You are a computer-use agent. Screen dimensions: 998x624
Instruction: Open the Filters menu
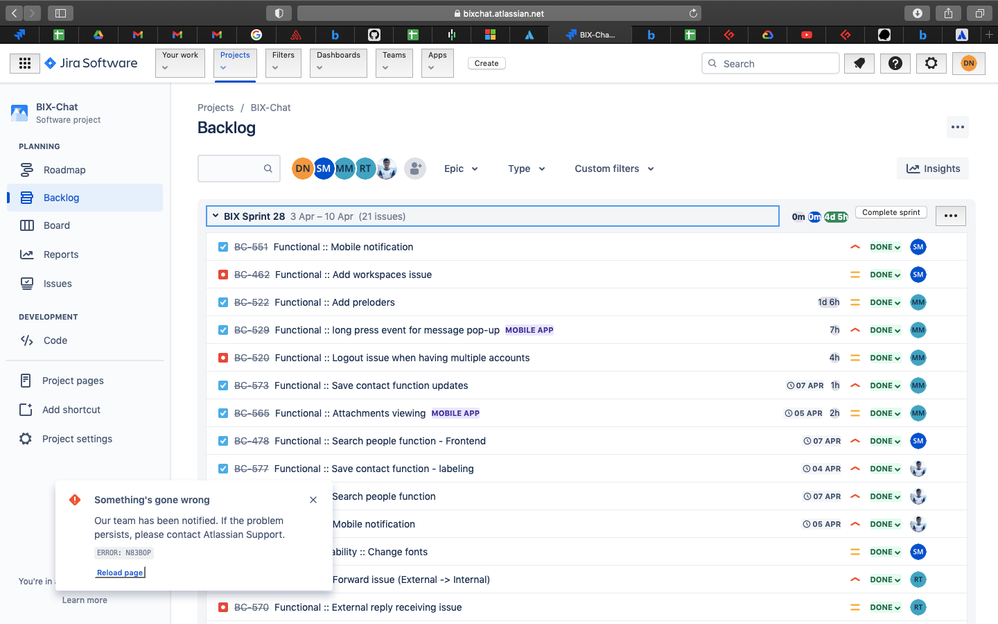tap(283, 63)
